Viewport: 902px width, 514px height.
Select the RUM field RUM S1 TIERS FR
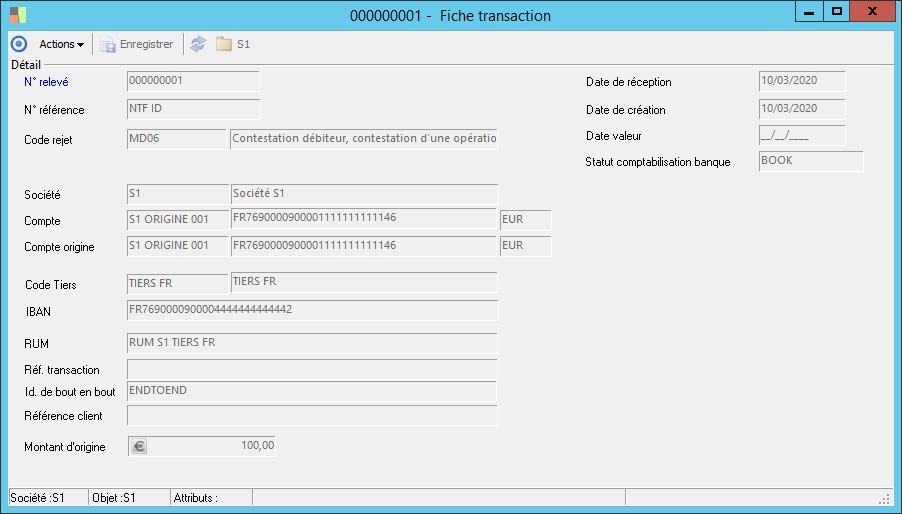312,343
